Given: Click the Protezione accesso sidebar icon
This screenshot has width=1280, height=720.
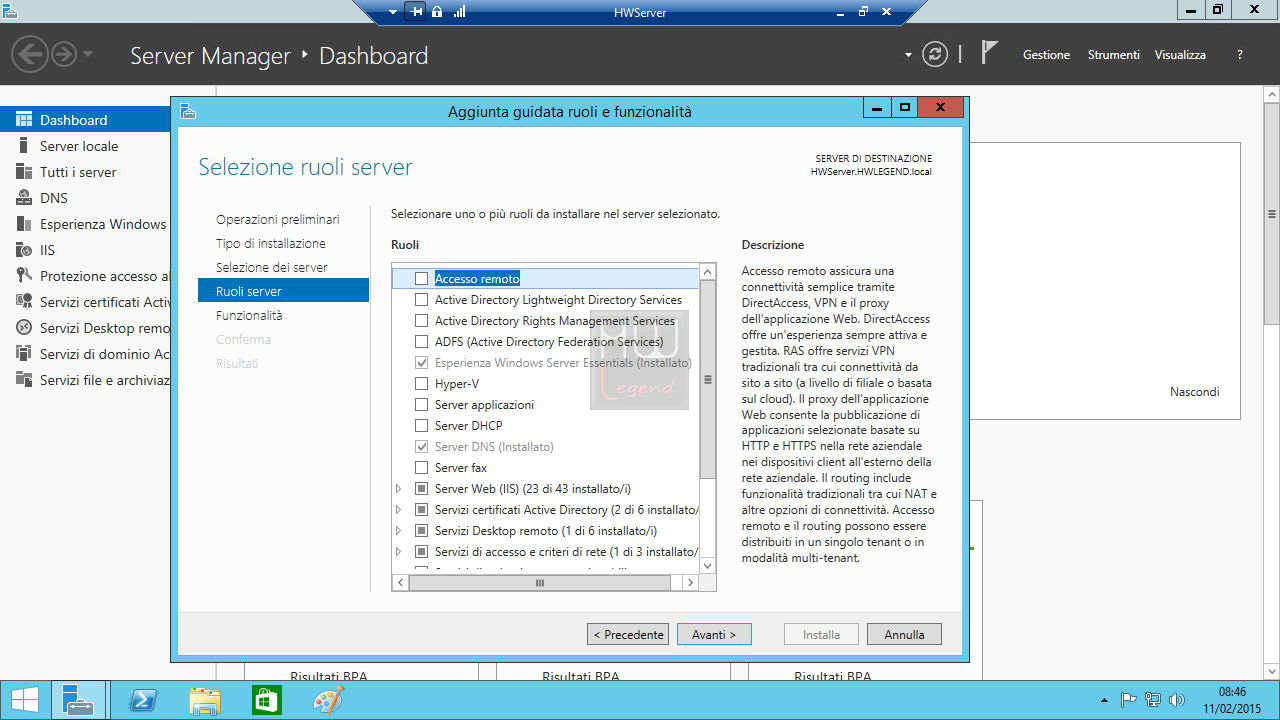Looking at the screenshot, I should coord(23,276).
